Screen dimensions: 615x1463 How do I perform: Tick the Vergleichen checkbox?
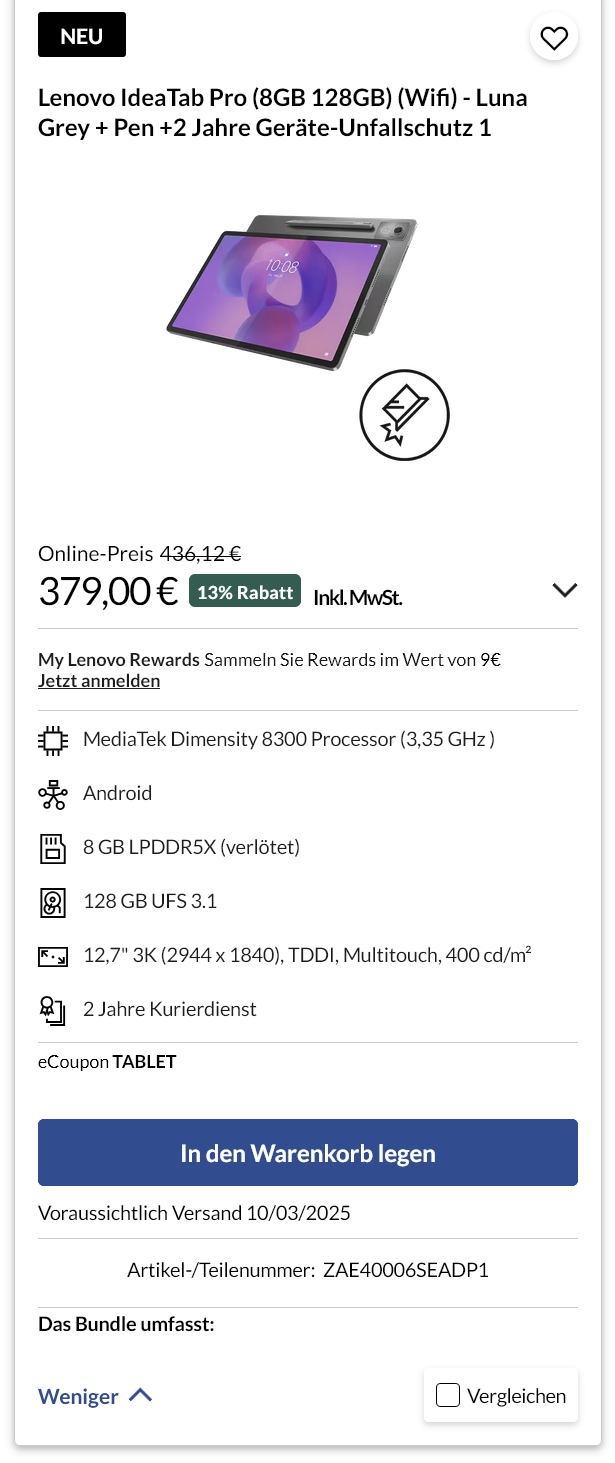[448, 1395]
